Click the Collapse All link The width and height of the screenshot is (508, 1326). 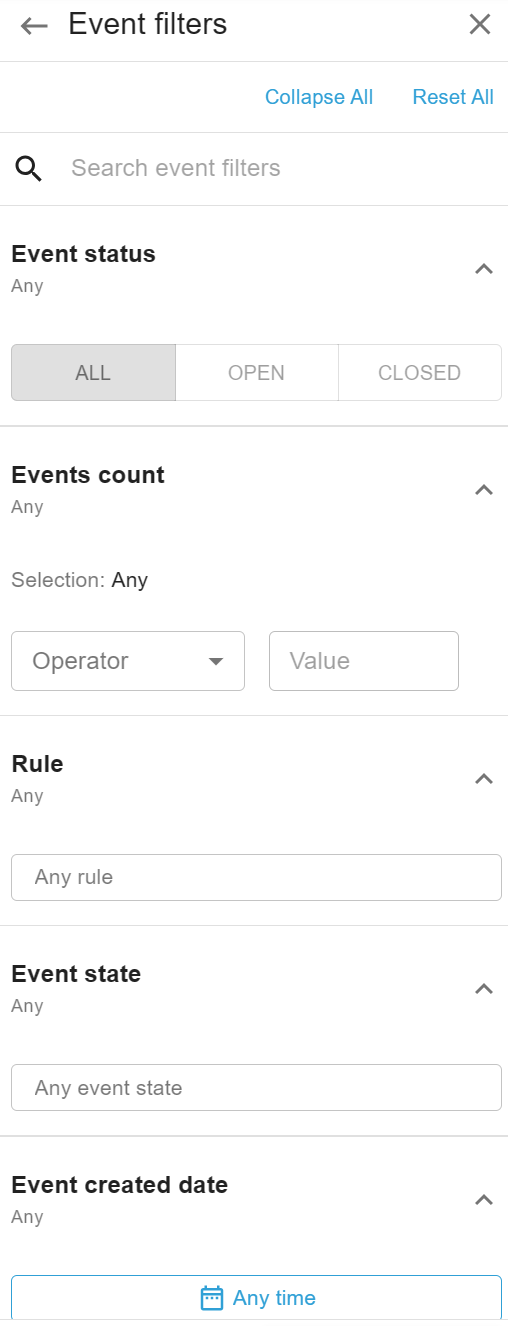coord(319,97)
